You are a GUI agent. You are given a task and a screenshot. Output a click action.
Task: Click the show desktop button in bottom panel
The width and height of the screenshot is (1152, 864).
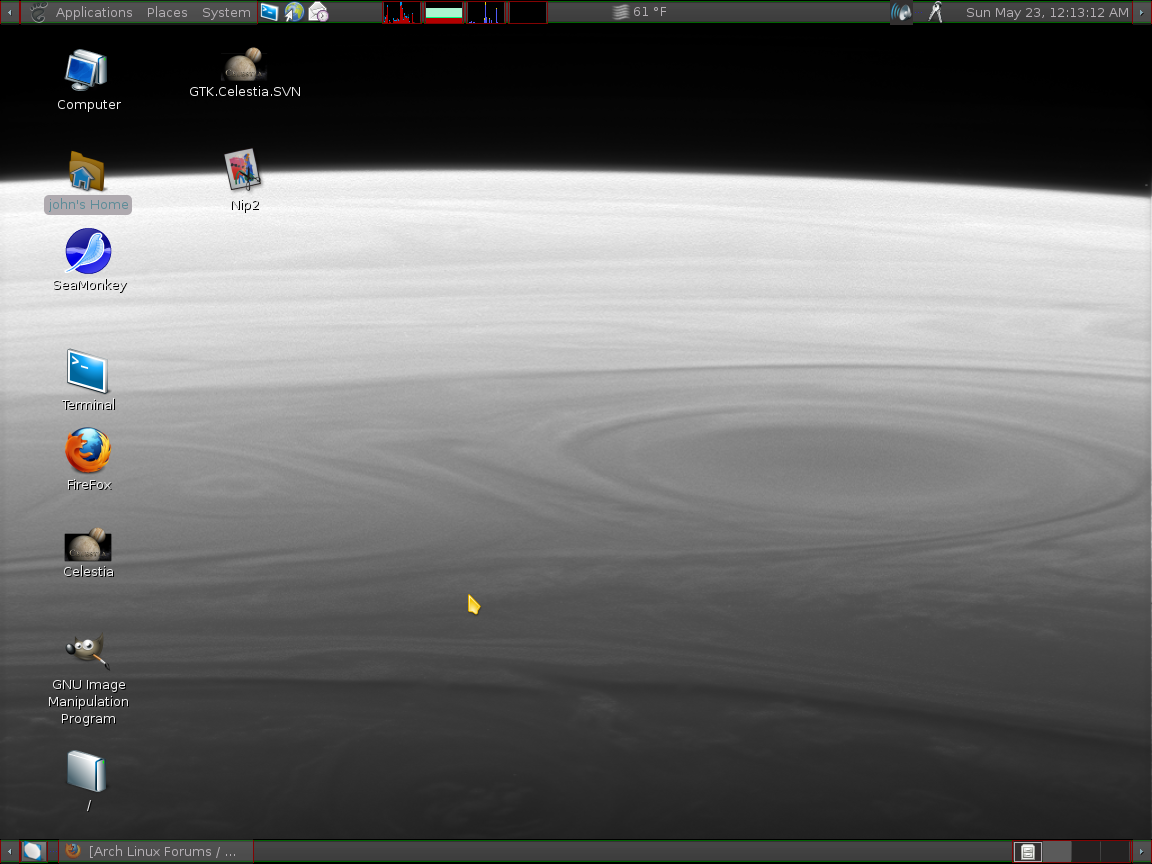pyautogui.click(x=33, y=852)
